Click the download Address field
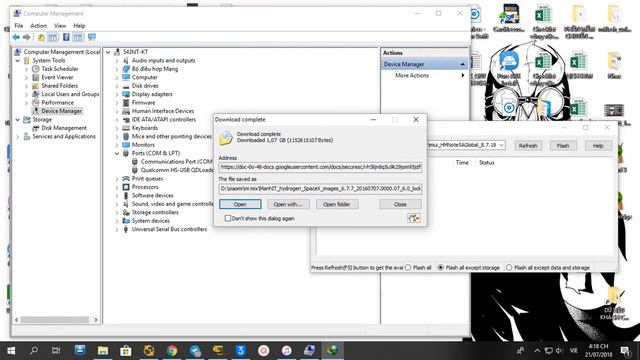Viewport: 640px width, 360px height. (x=320, y=167)
